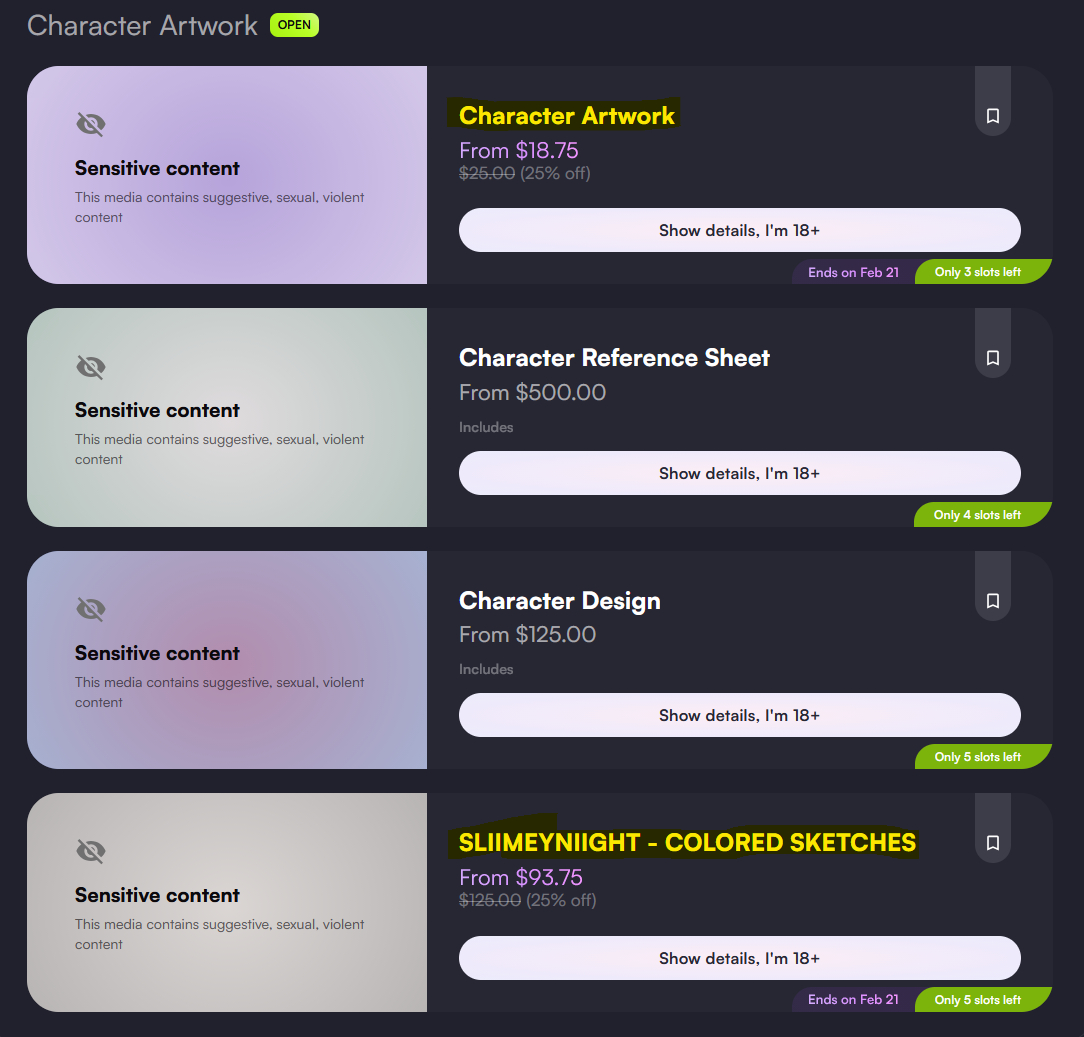The height and width of the screenshot is (1037, 1084).
Task: Open the Character Design title link
Action: (559, 601)
